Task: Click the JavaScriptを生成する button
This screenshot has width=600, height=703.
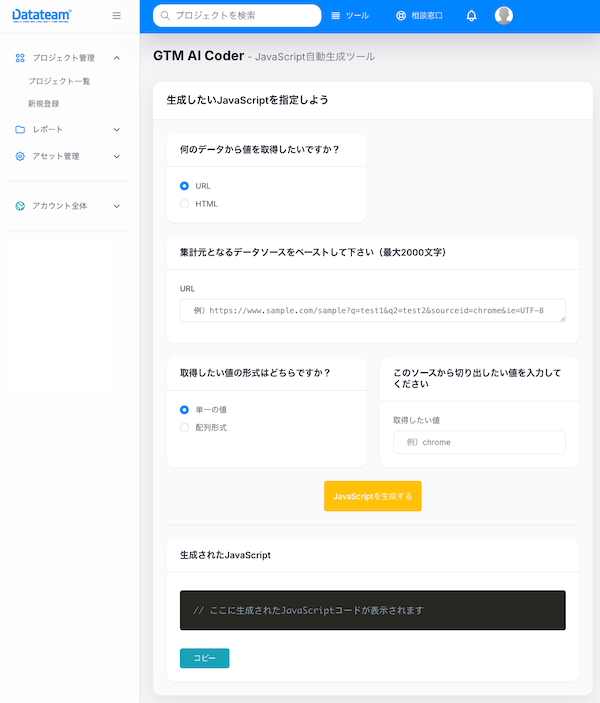Action: 373,496
